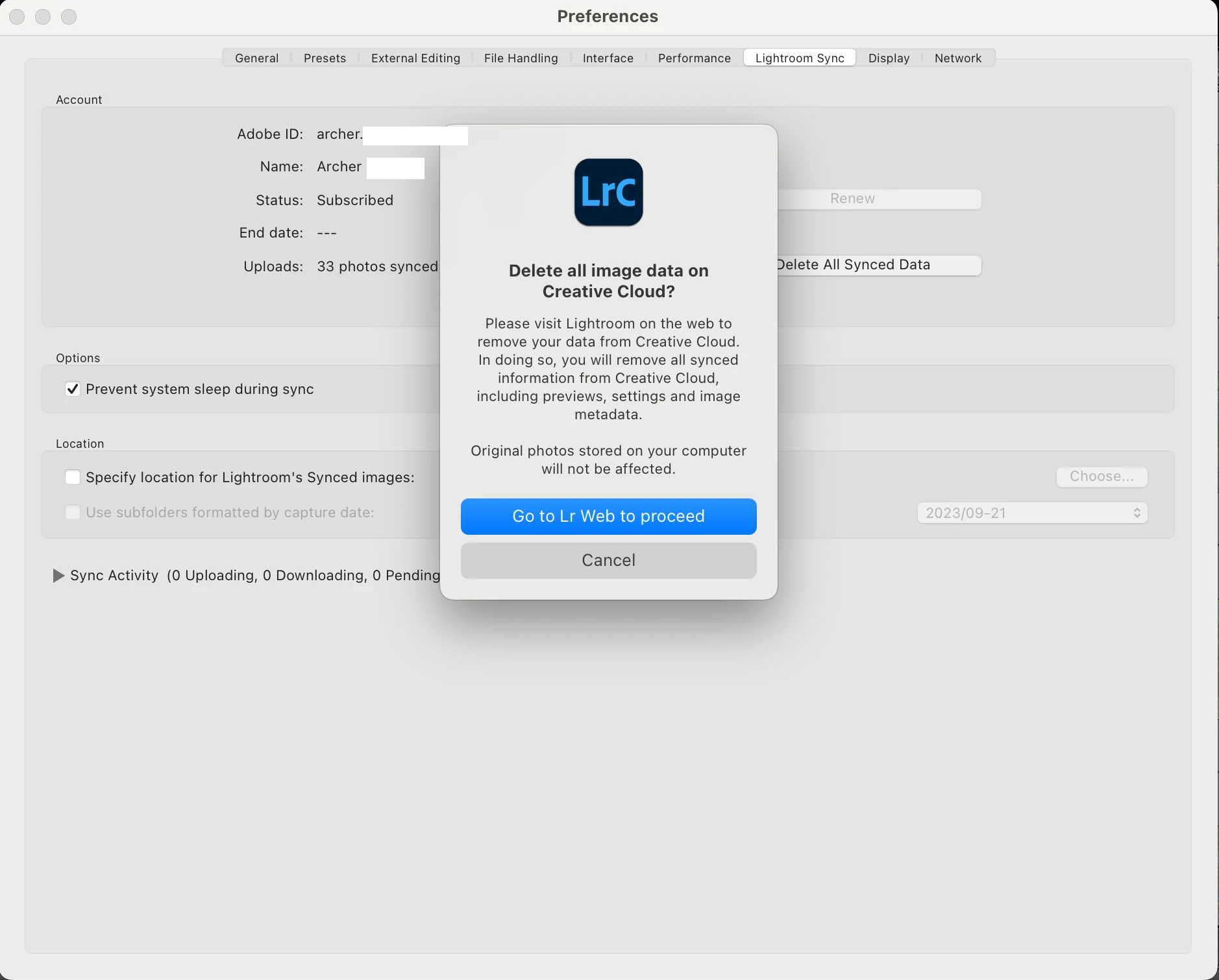The height and width of the screenshot is (980, 1219).
Task: Open the Performance tab
Action: [x=694, y=58]
